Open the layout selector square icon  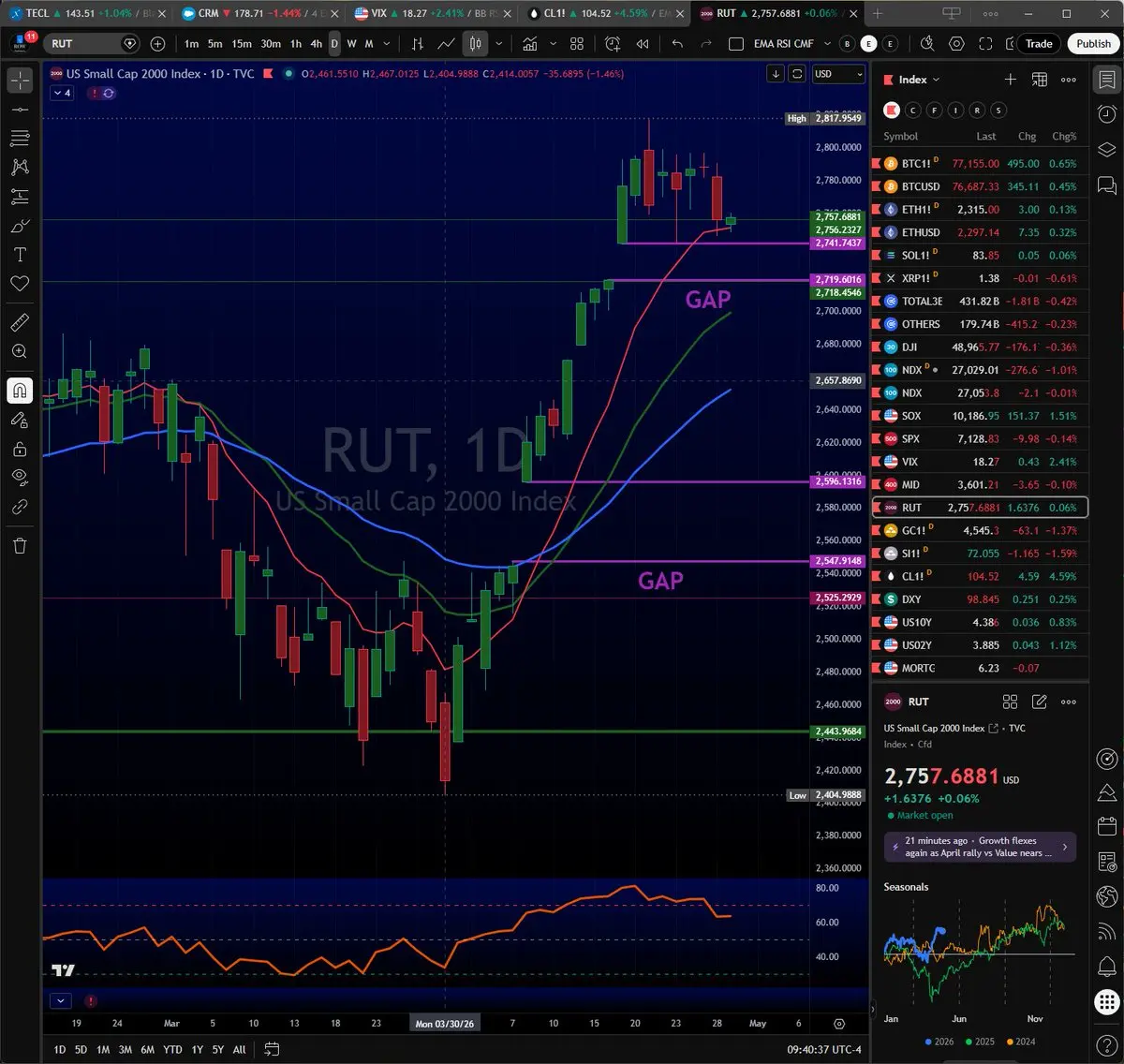click(x=736, y=44)
